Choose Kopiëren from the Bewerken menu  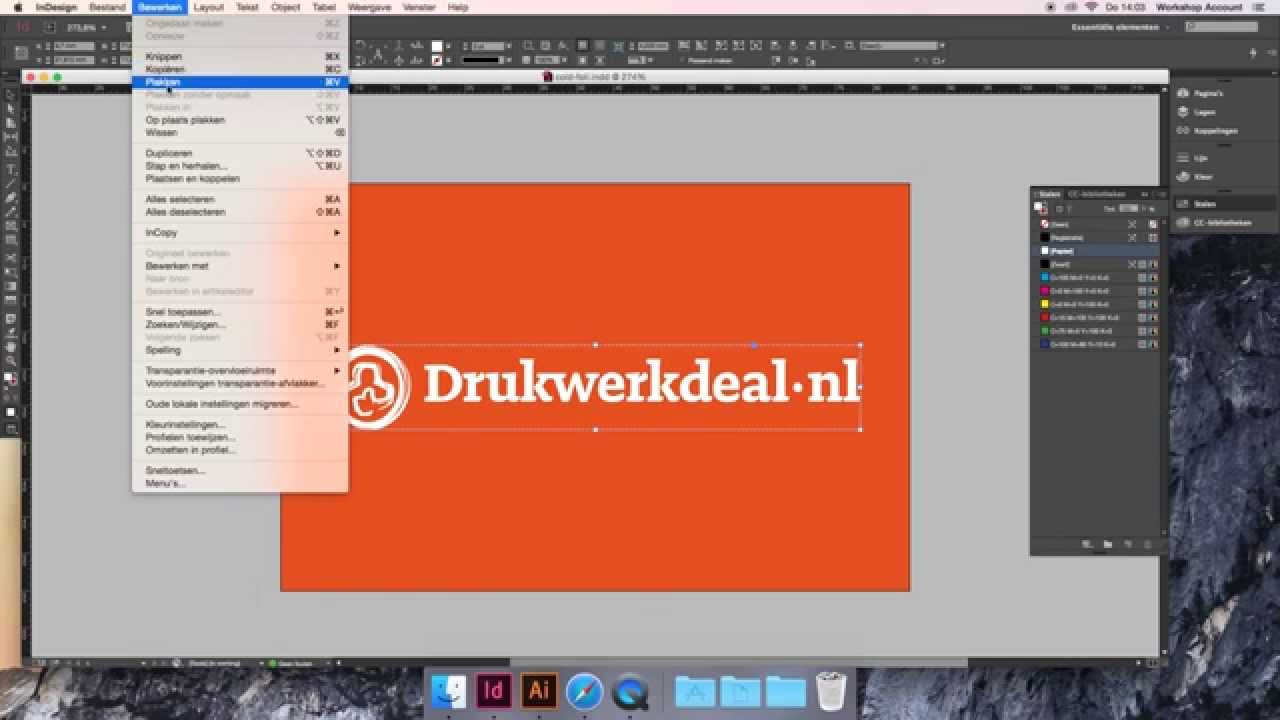coord(240,69)
